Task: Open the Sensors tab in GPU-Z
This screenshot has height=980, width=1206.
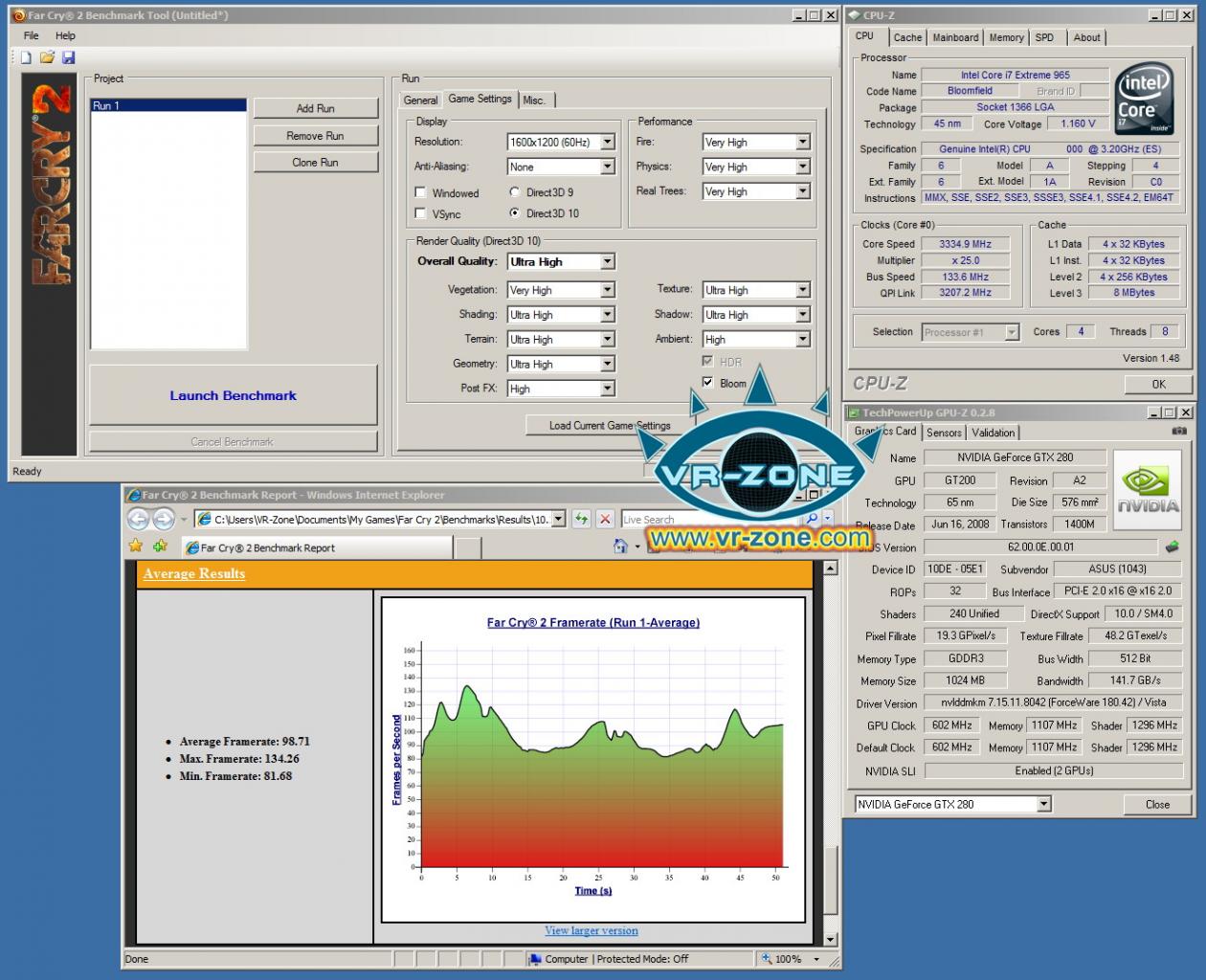Action: point(944,433)
